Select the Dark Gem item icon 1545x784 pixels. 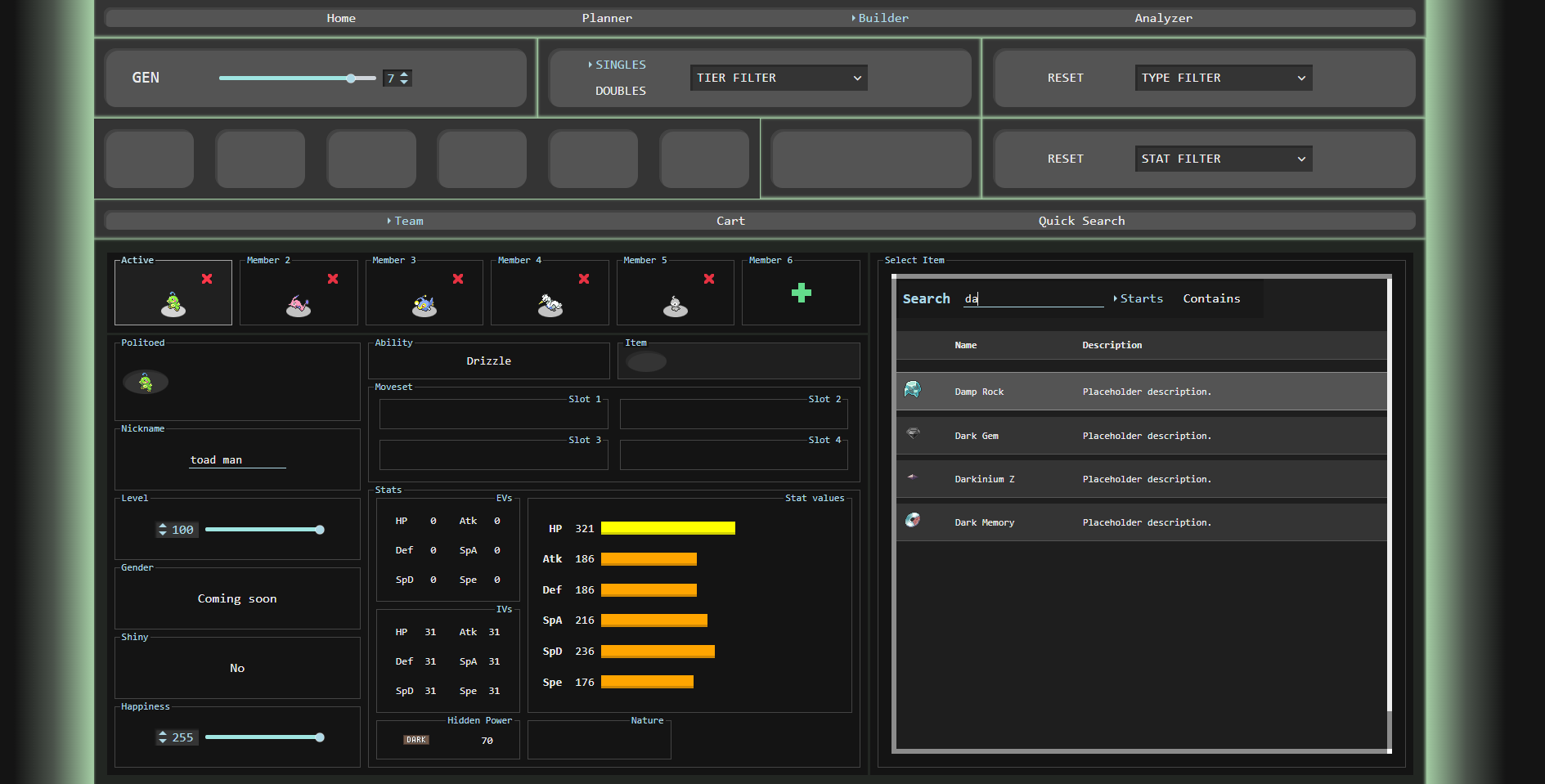913,433
